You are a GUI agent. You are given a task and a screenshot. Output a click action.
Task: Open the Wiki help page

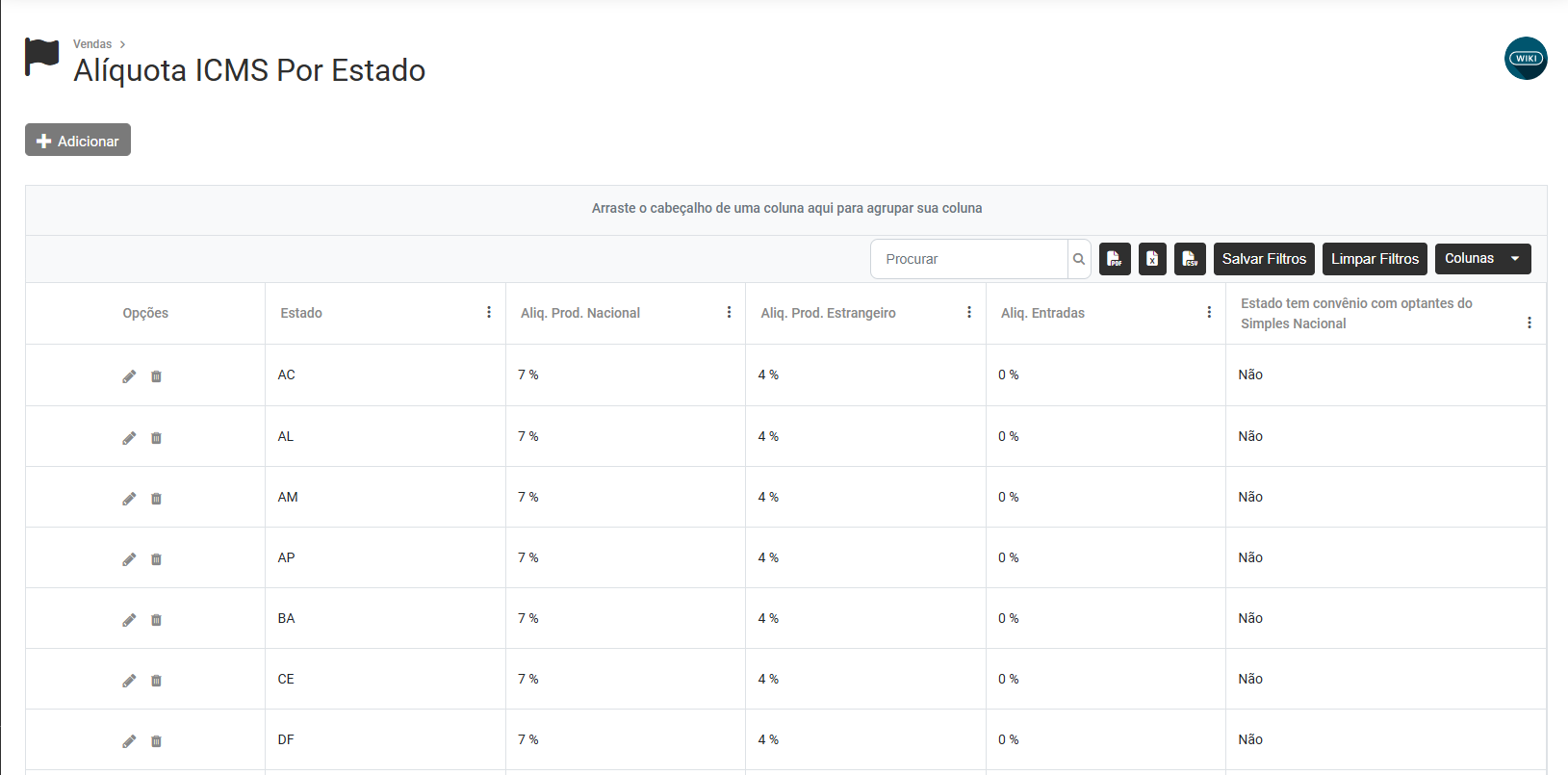(1526, 59)
